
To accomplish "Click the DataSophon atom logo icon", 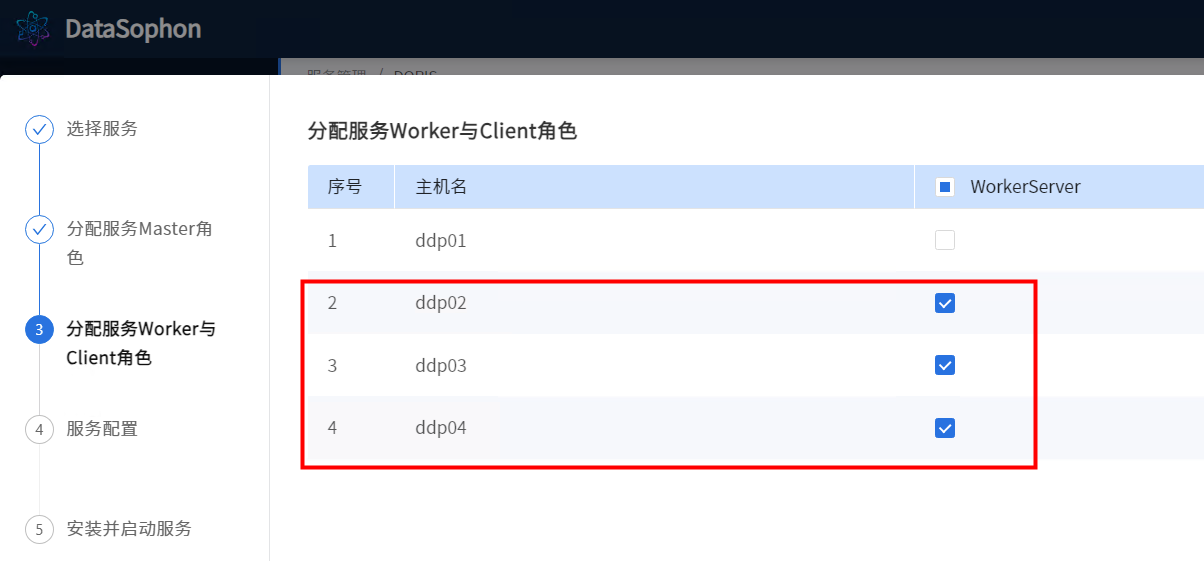I will point(33,28).
